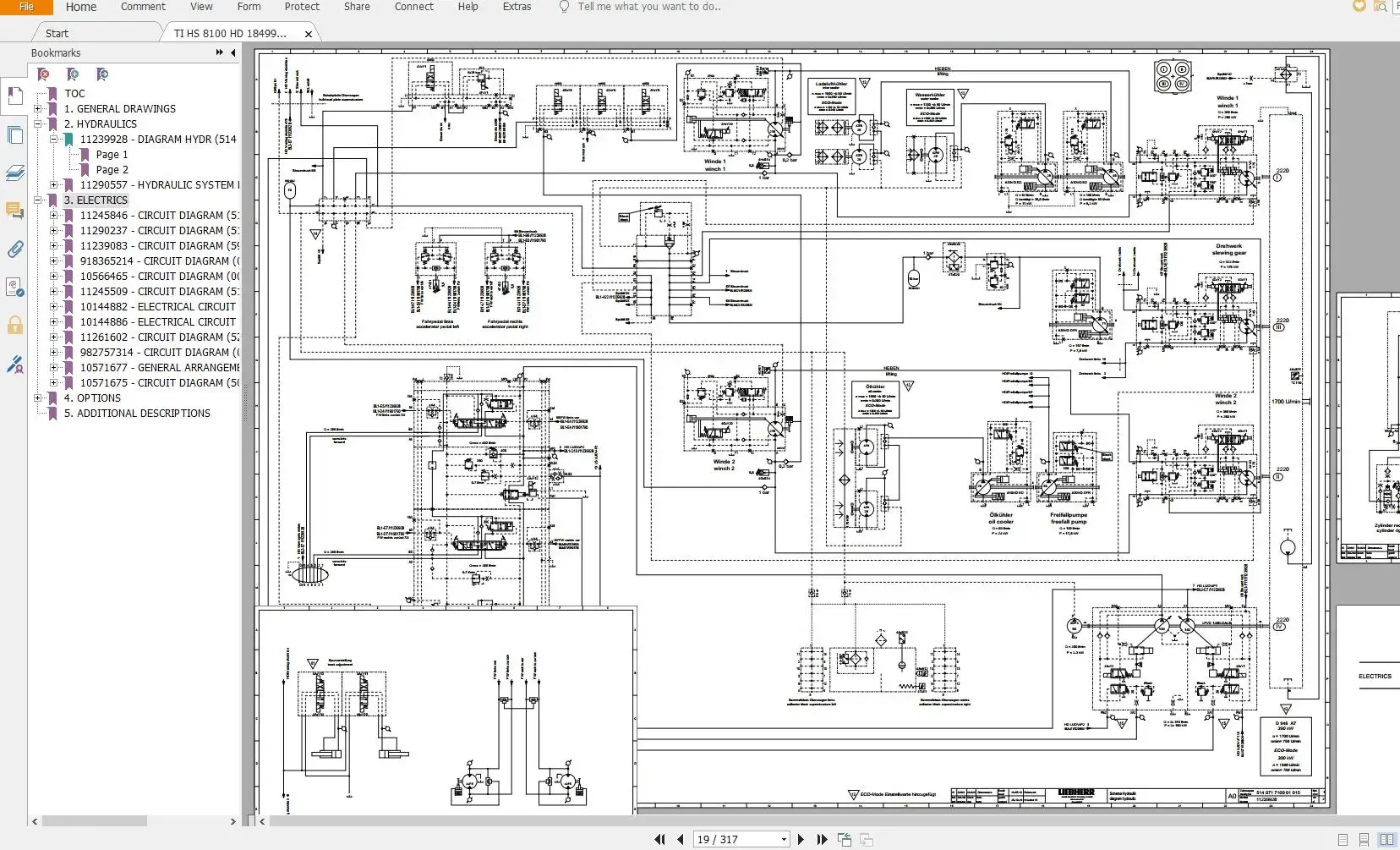Expand the 1. GENERAL DRAWINGS bookmark
Image resolution: width=1400 pixels, height=850 pixels.
[x=38, y=108]
